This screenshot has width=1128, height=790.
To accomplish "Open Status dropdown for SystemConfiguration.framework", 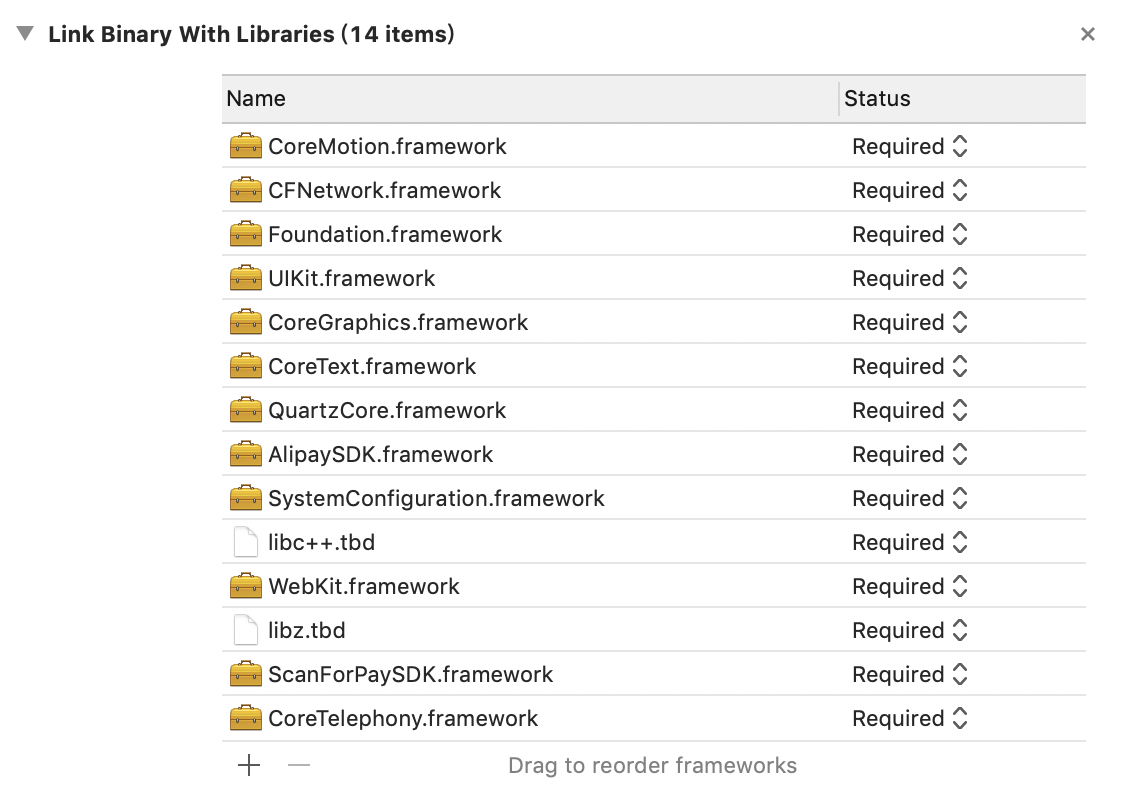I will pos(910,498).
